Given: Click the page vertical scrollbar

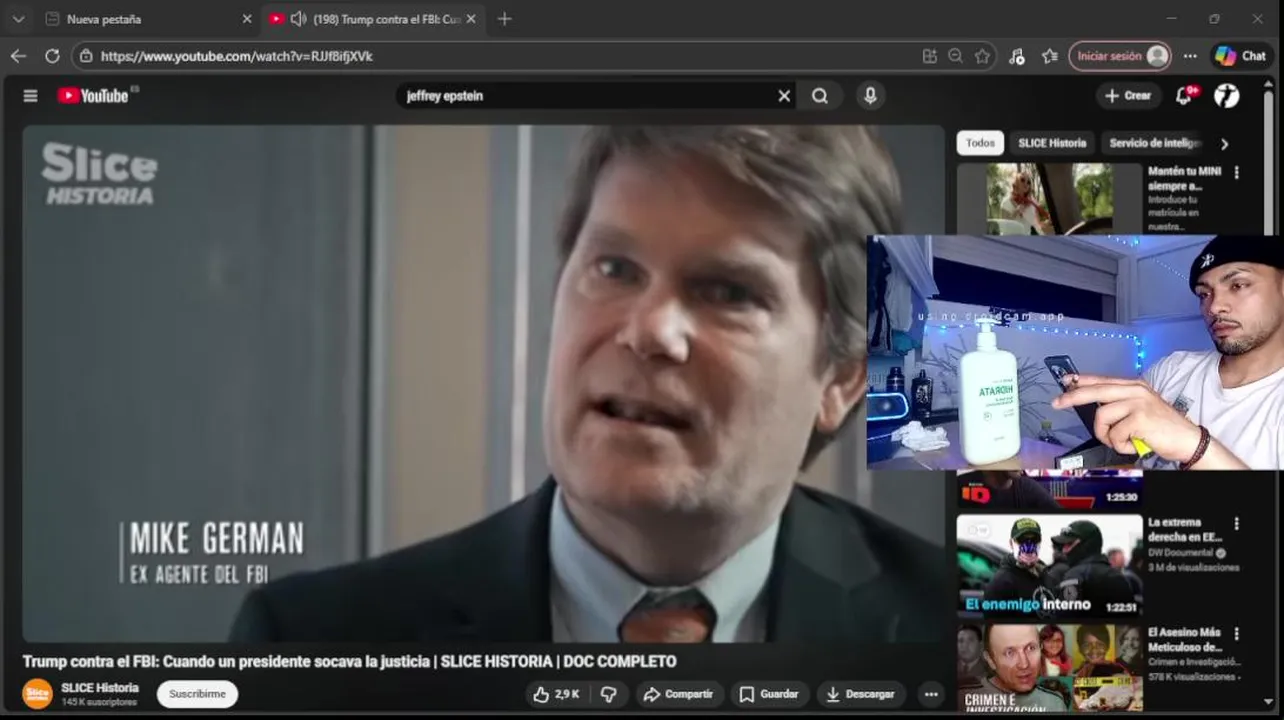Looking at the screenshot, I should (1269, 395).
